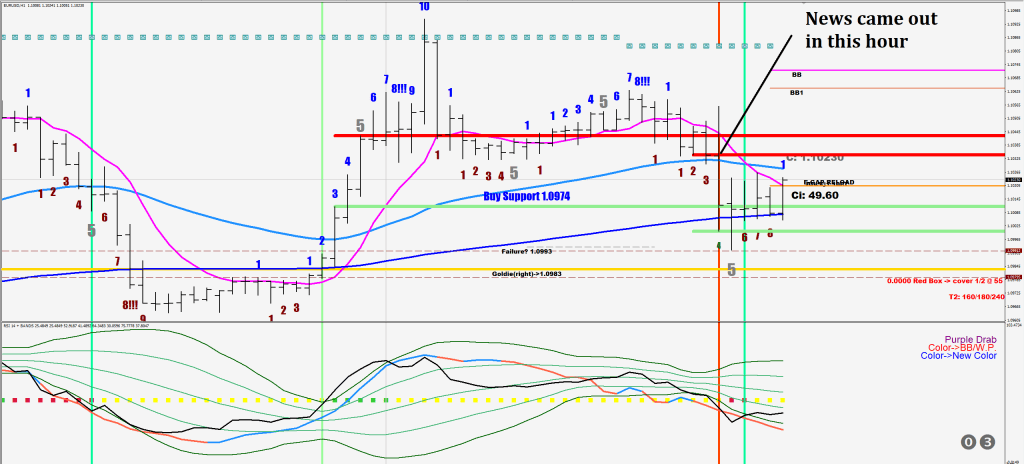Select the red 'Red Box -> cover 1/2' note
This screenshot has width=1024, height=464.
(944, 281)
